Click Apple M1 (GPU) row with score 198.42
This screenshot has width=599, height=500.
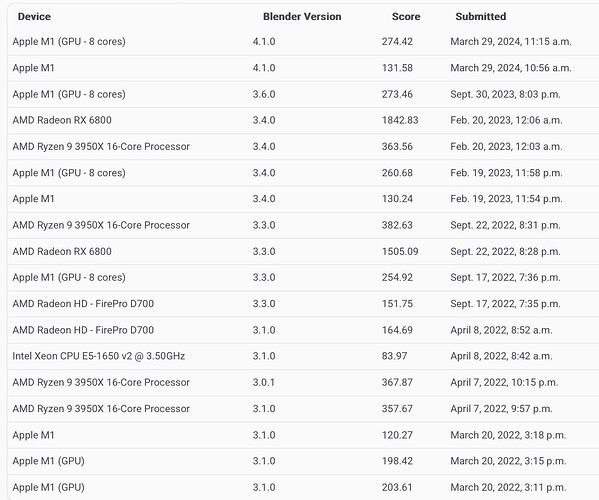303,461
